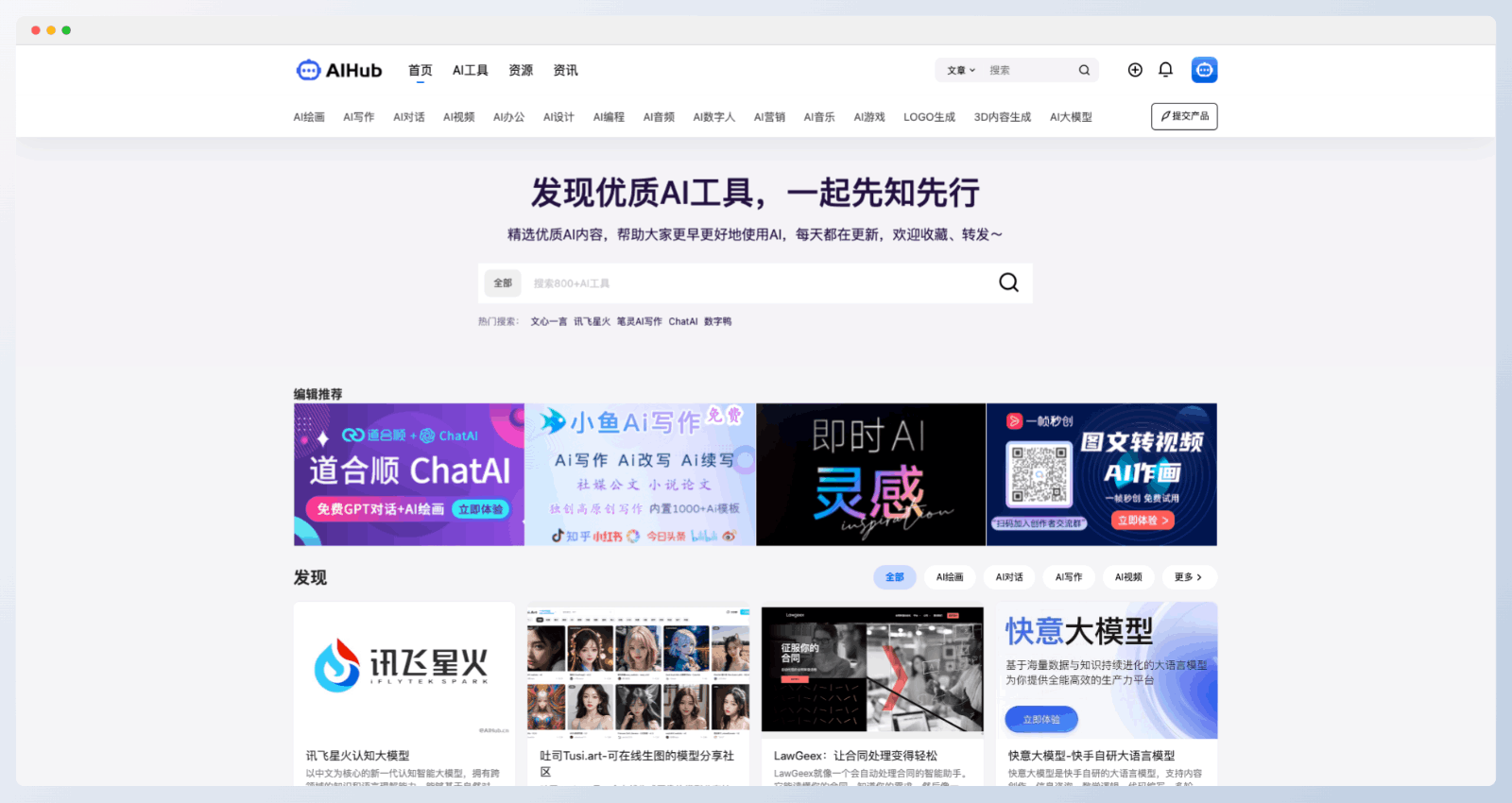Select the LOGO生成 category
Screen dimensions: 1512x803
(929, 117)
